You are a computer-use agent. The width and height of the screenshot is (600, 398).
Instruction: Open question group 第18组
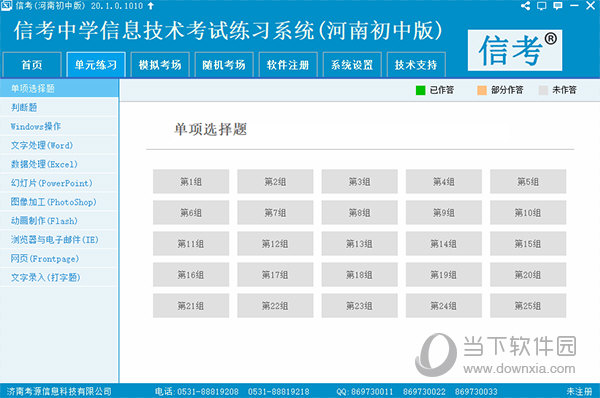[359, 274]
